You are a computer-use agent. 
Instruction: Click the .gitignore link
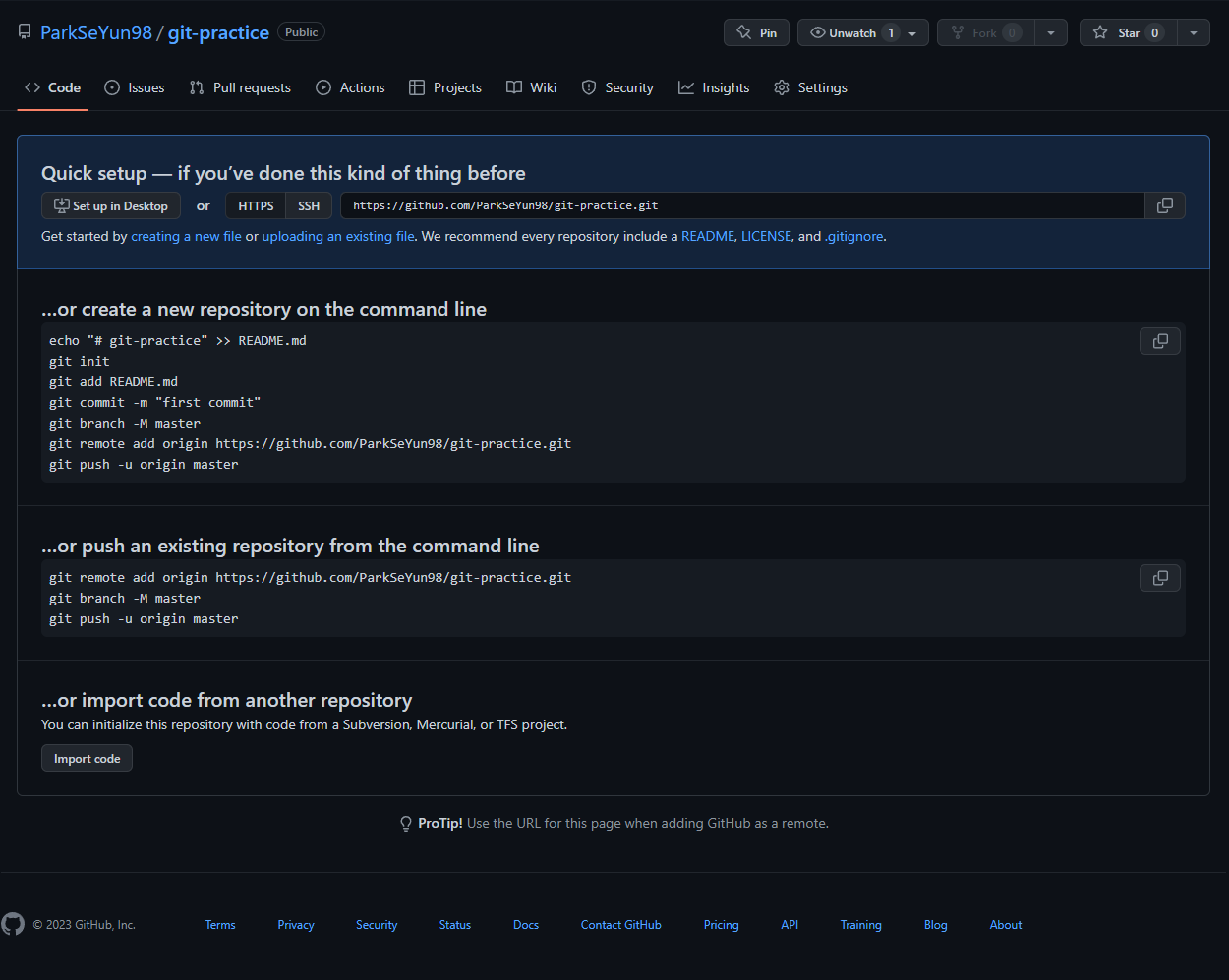point(853,236)
